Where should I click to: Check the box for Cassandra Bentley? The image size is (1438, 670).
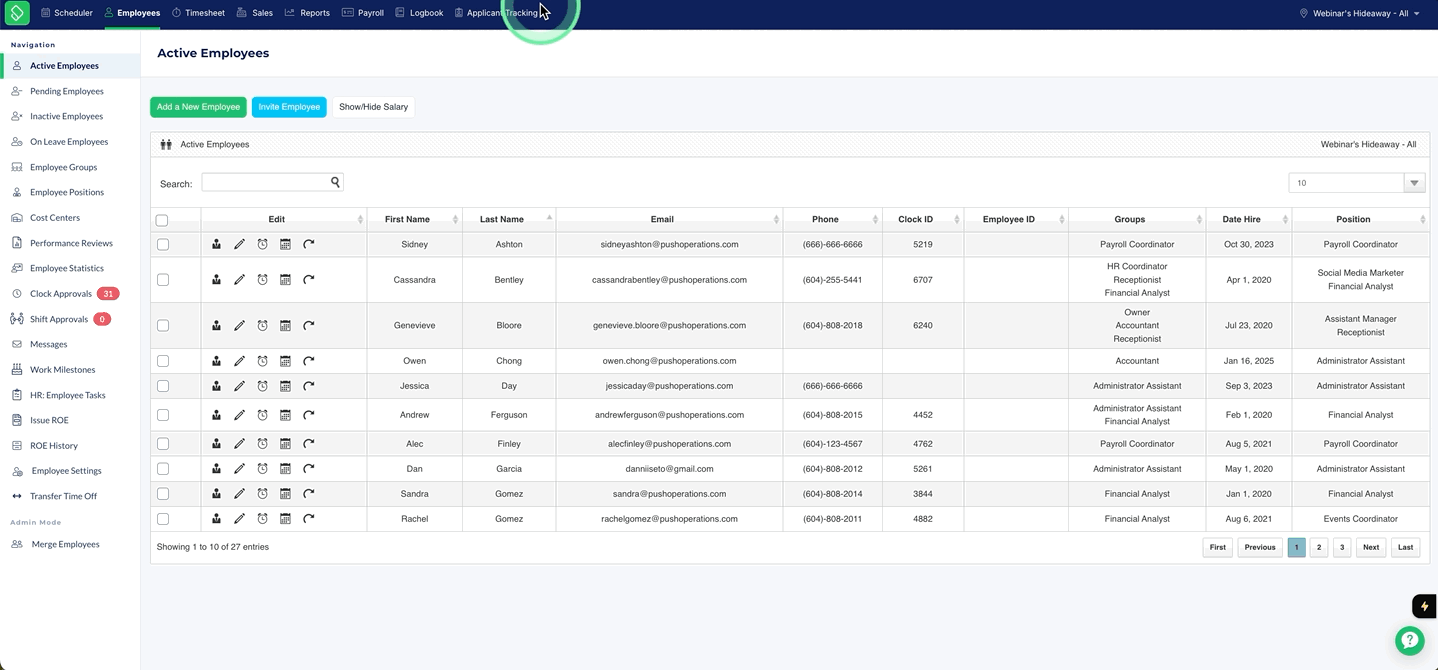coord(163,280)
